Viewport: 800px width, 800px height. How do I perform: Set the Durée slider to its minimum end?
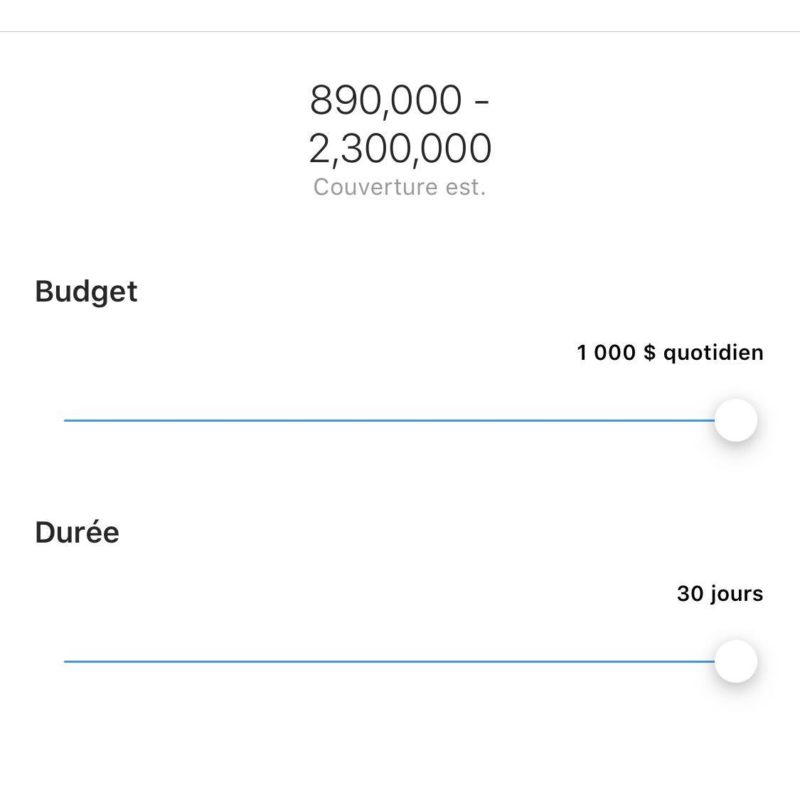tap(66, 661)
